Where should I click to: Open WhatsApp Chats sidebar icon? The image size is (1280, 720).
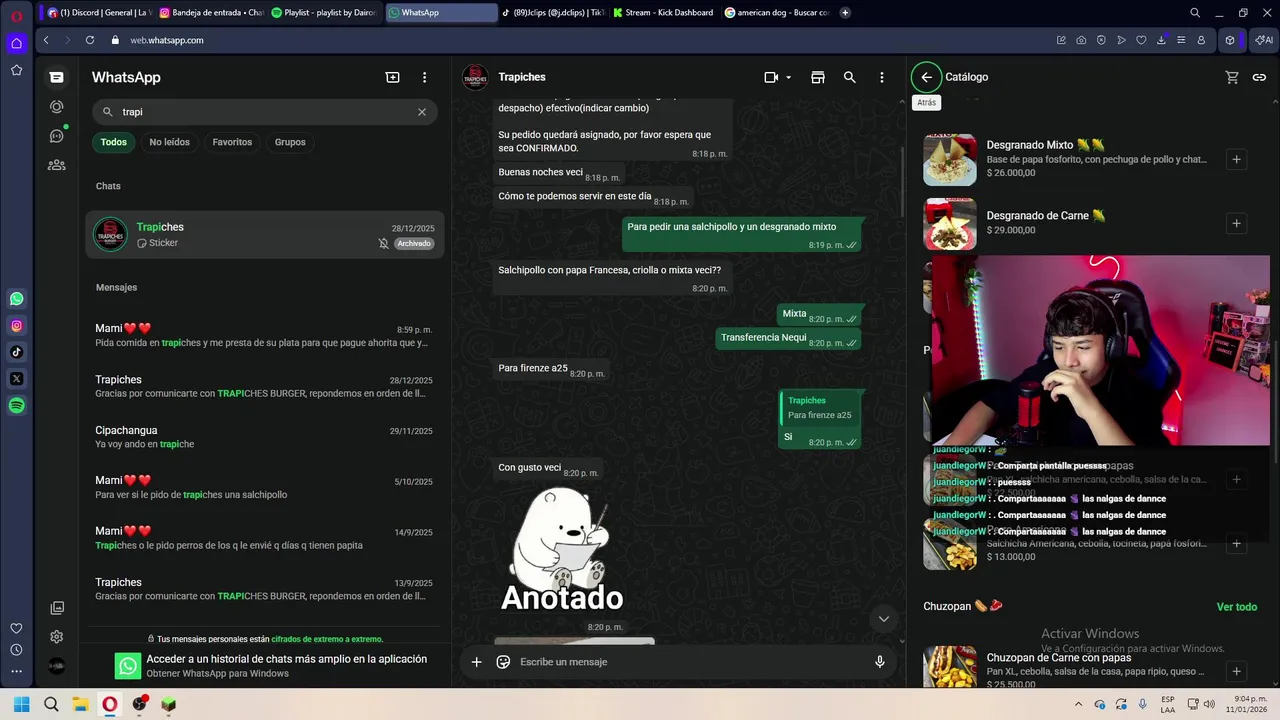57,77
